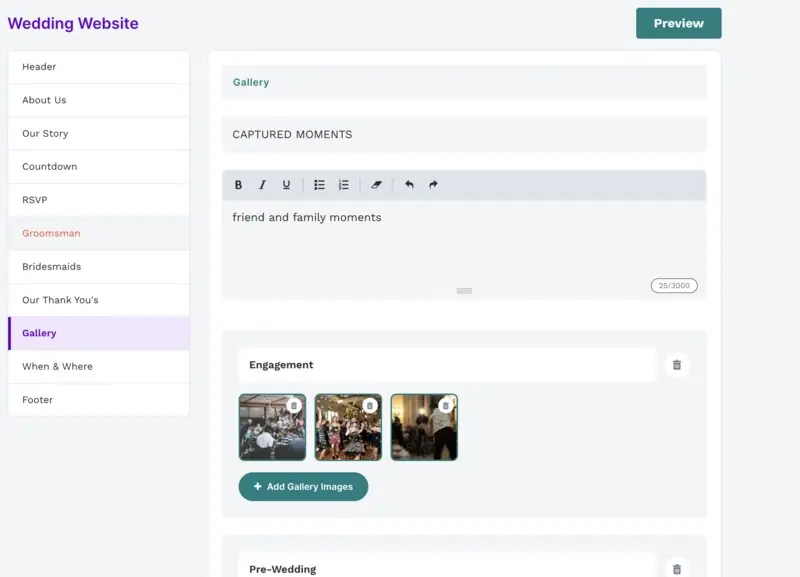Open the RSVP section

tap(99, 200)
